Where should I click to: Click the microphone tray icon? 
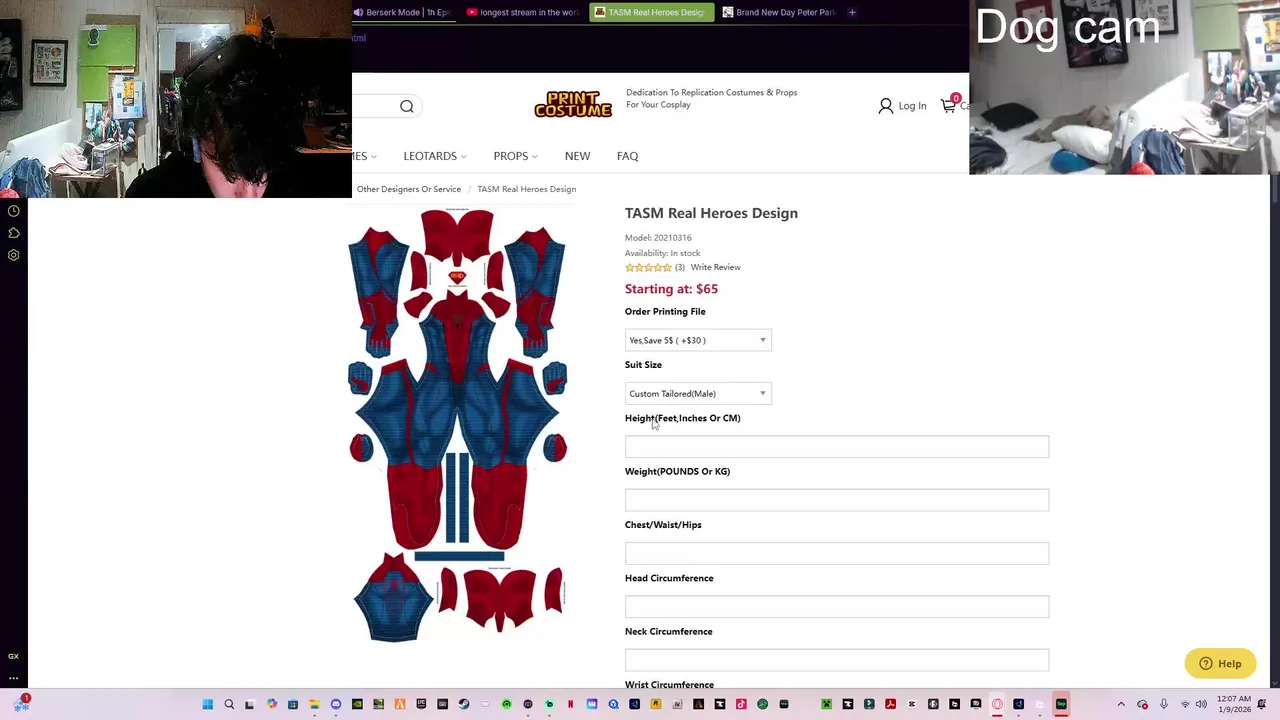(x=1163, y=704)
